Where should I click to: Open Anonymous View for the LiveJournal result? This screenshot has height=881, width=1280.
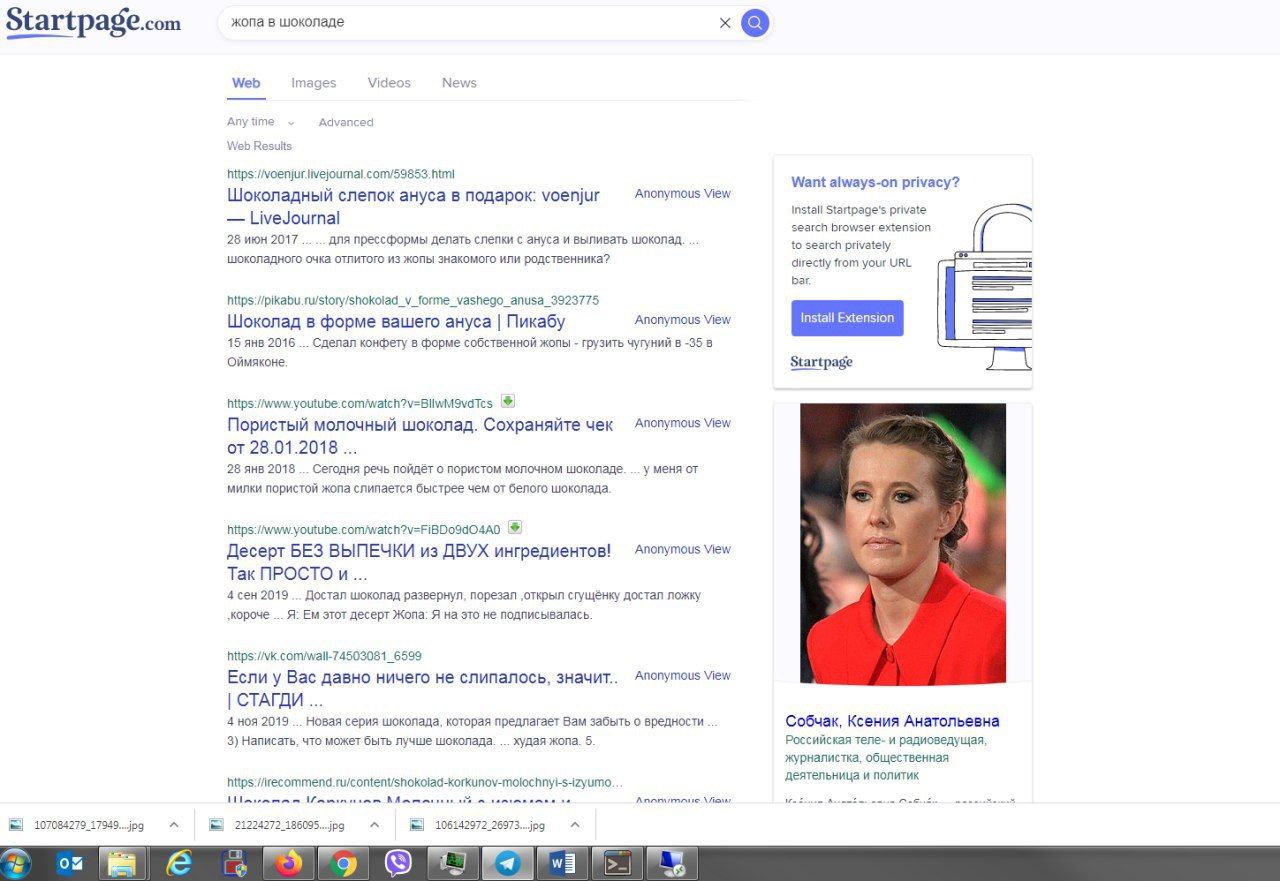click(683, 194)
